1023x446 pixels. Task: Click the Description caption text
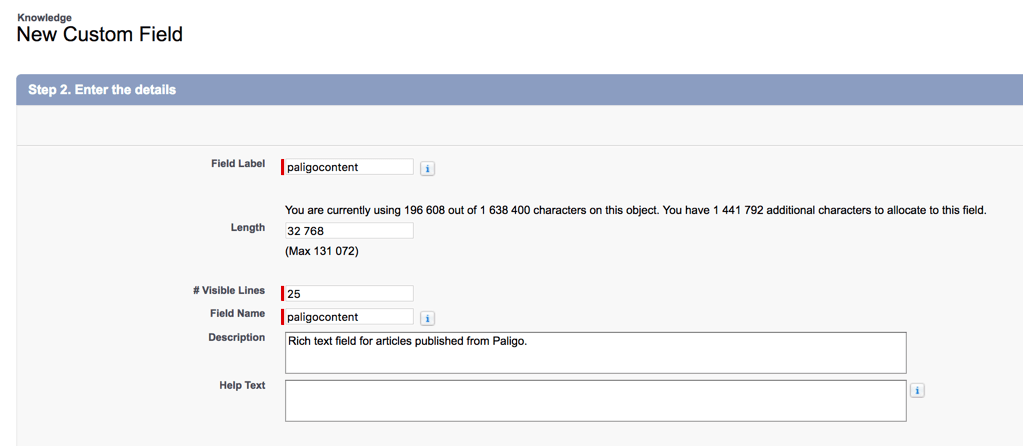236,337
